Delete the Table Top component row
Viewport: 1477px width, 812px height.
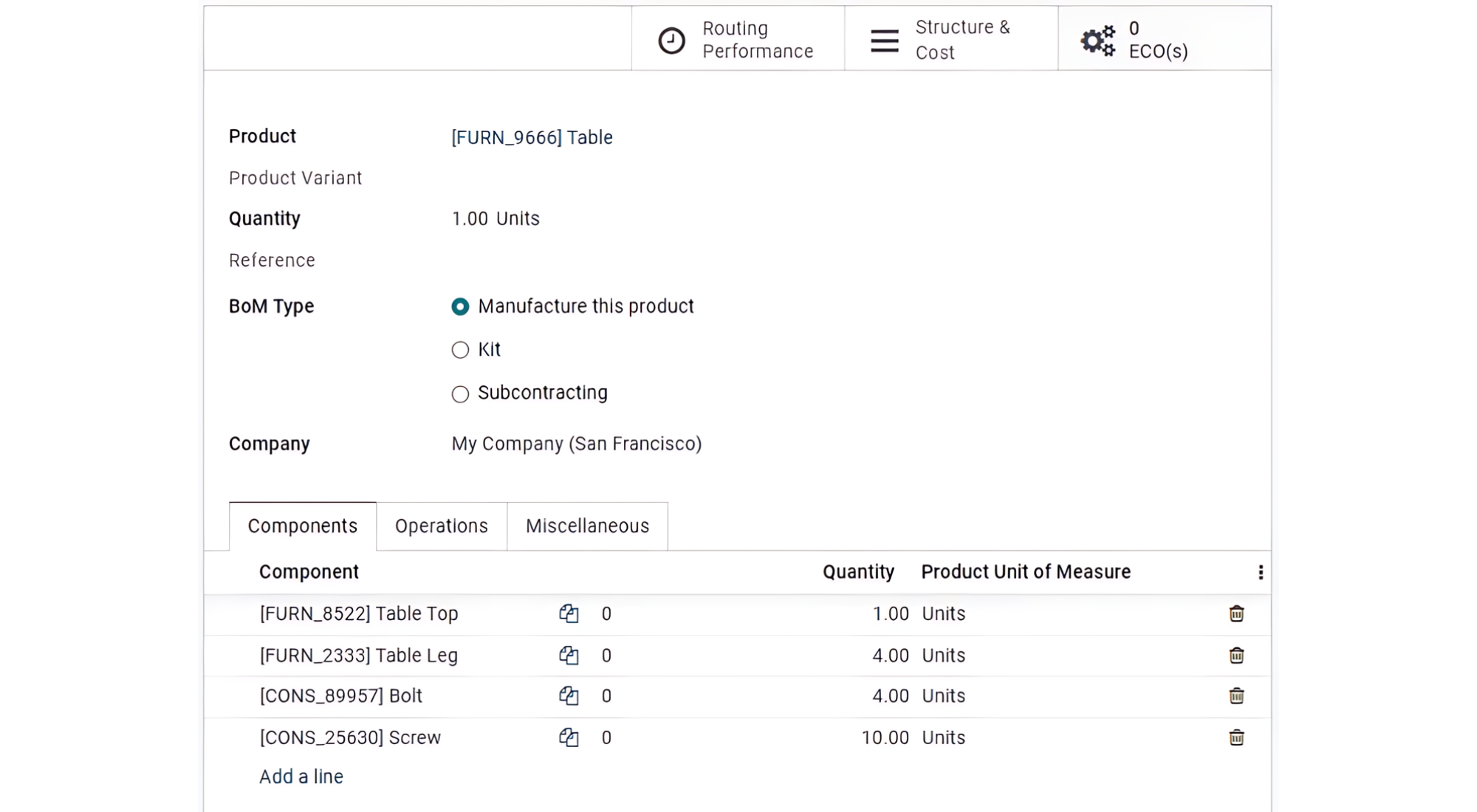1236,613
